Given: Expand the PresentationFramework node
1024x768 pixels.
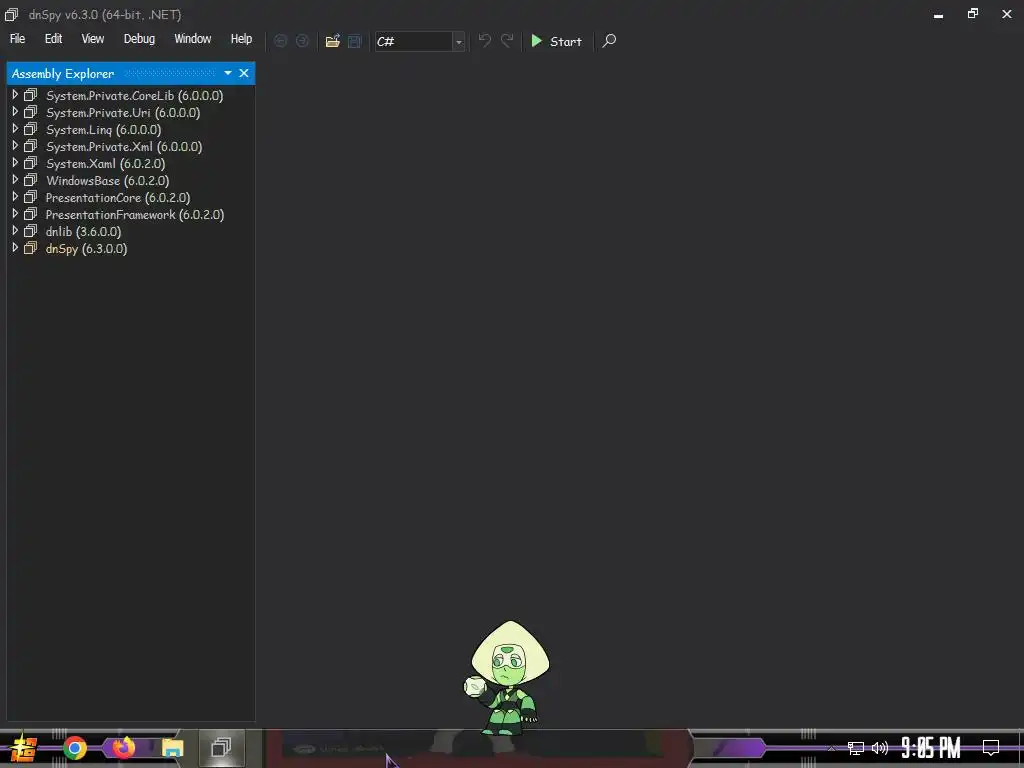Looking at the screenshot, I should [15, 214].
